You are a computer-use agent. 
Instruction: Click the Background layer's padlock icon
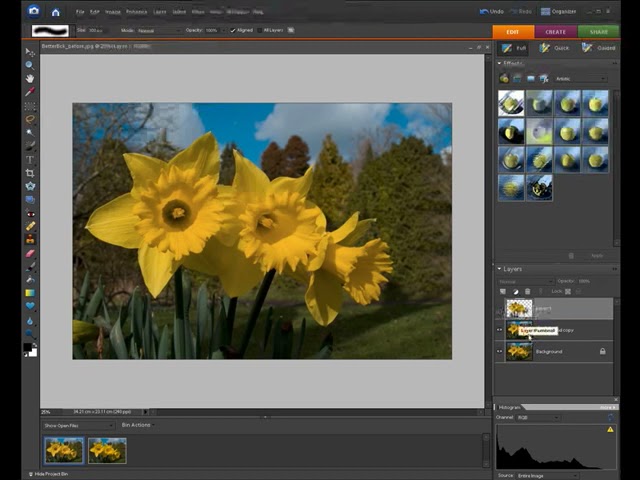point(602,351)
